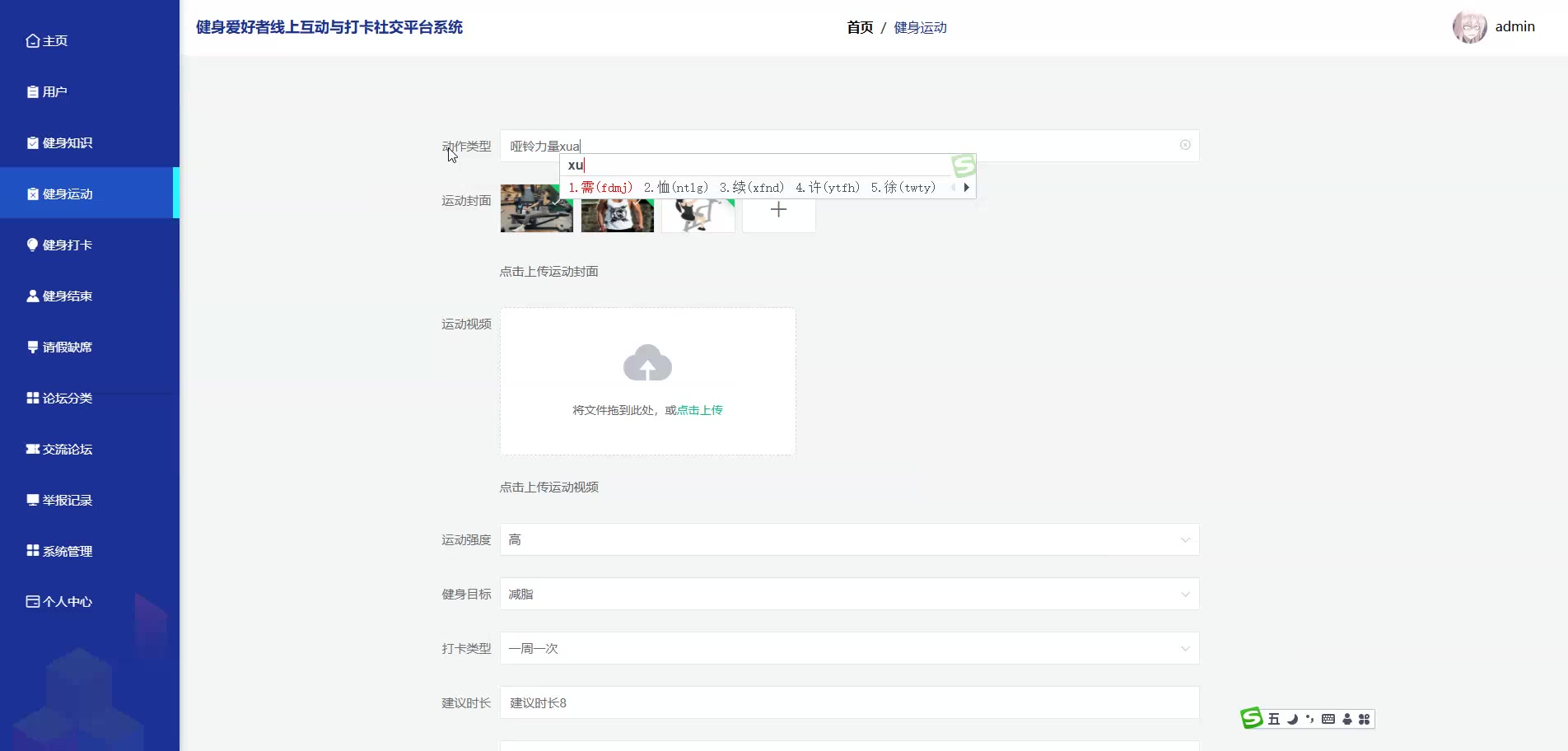Click the 论坛分类 grid icon in sidebar
The height and width of the screenshot is (751, 1568).
coord(33,398)
